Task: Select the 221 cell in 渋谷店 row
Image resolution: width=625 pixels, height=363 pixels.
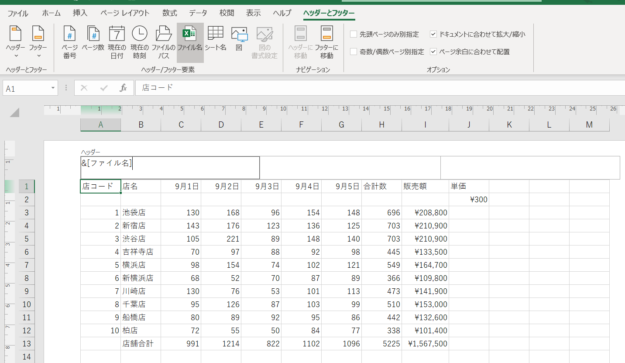Action: tap(221, 239)
